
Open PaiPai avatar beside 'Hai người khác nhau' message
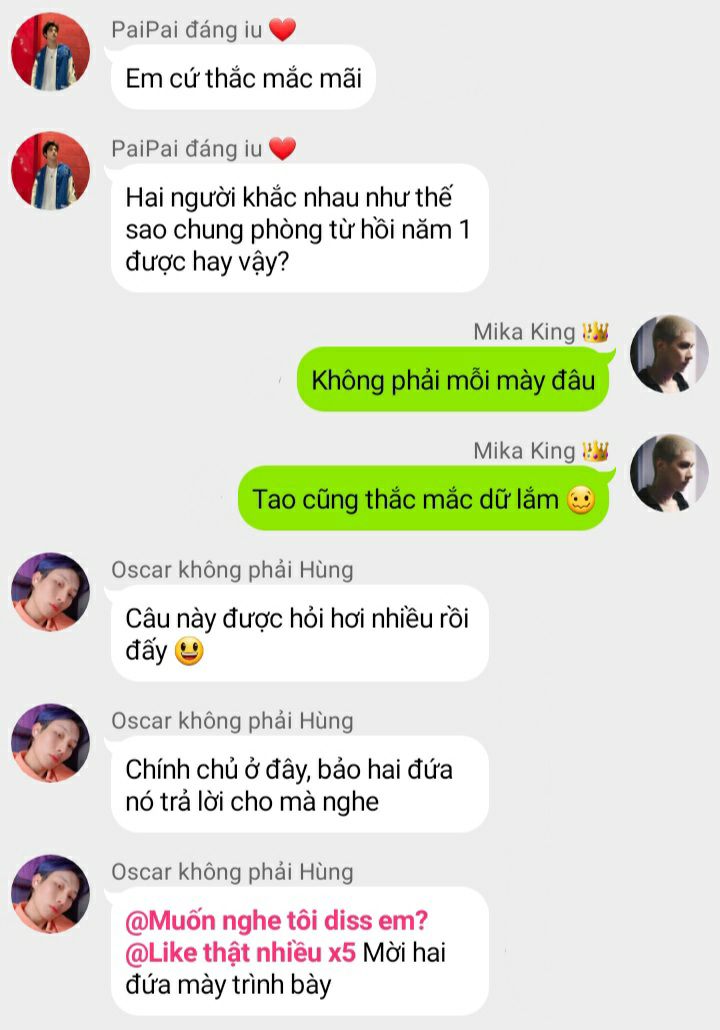click(51, 170)
